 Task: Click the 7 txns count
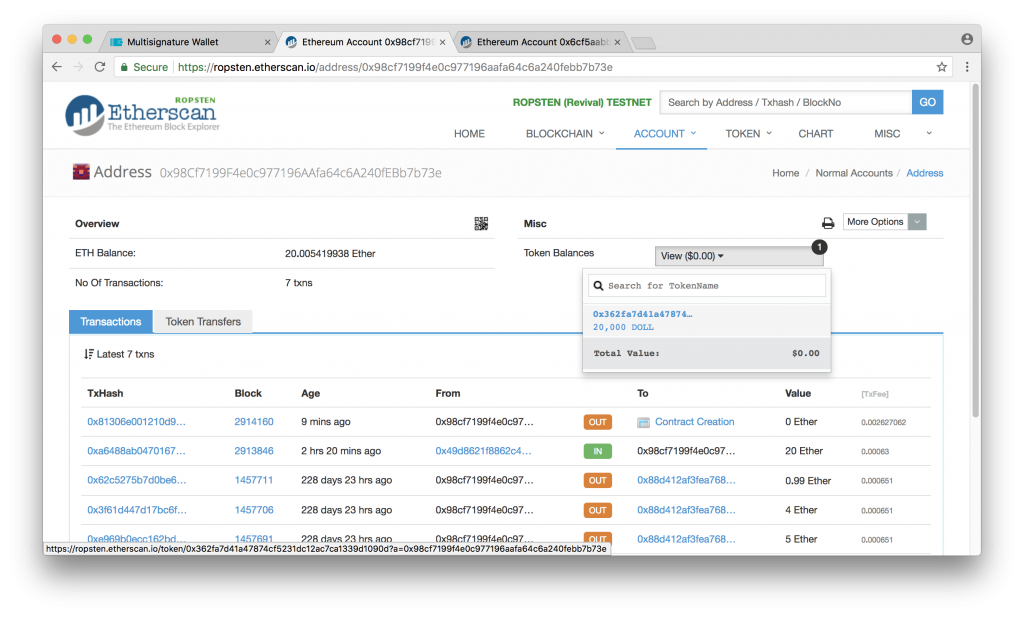pos(298,283)
